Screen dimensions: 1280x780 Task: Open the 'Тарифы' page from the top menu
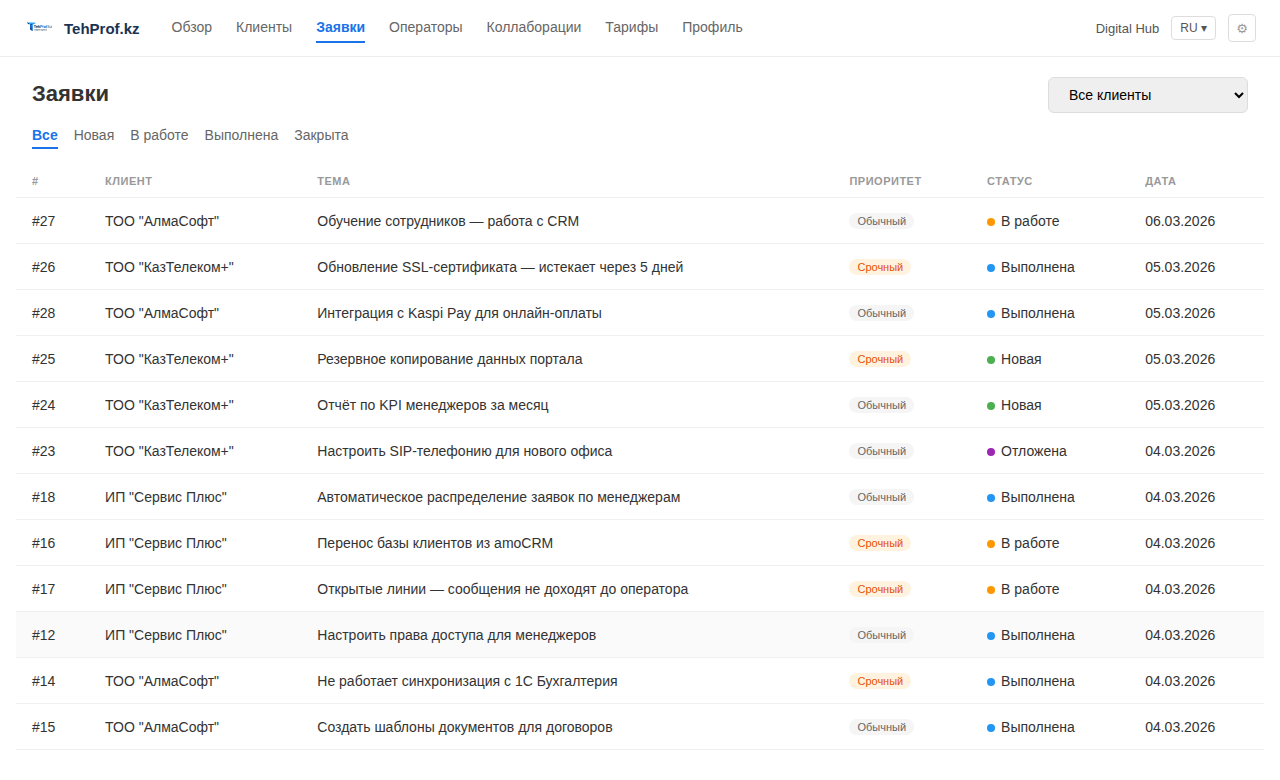631,27
